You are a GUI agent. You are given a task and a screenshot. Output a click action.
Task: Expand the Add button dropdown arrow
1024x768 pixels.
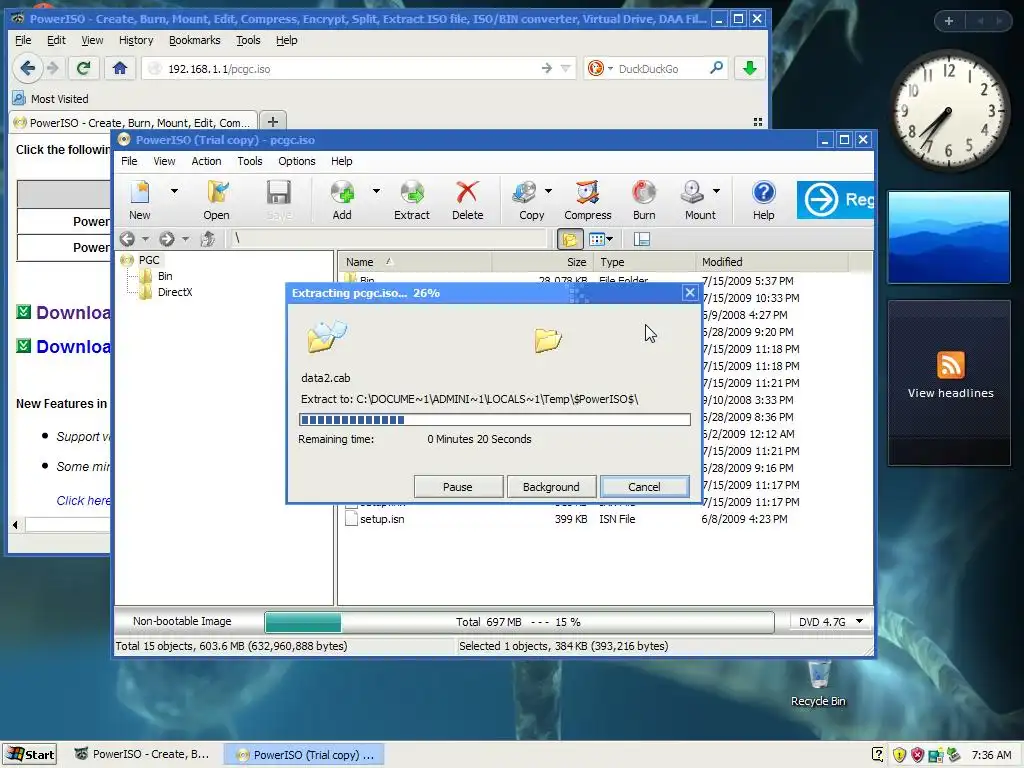[x=376, y=191]
